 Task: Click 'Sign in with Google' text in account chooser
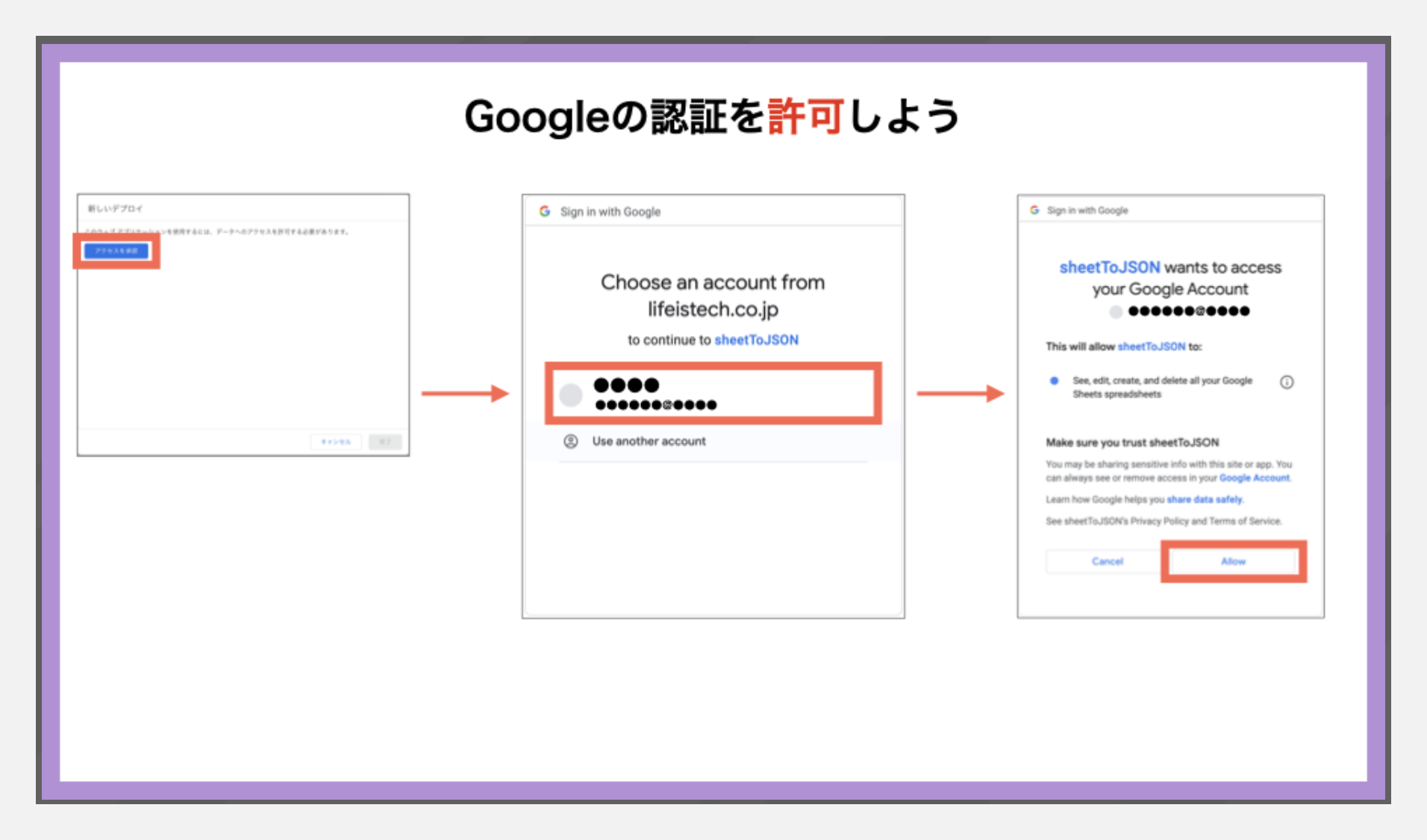coord(611,212)
